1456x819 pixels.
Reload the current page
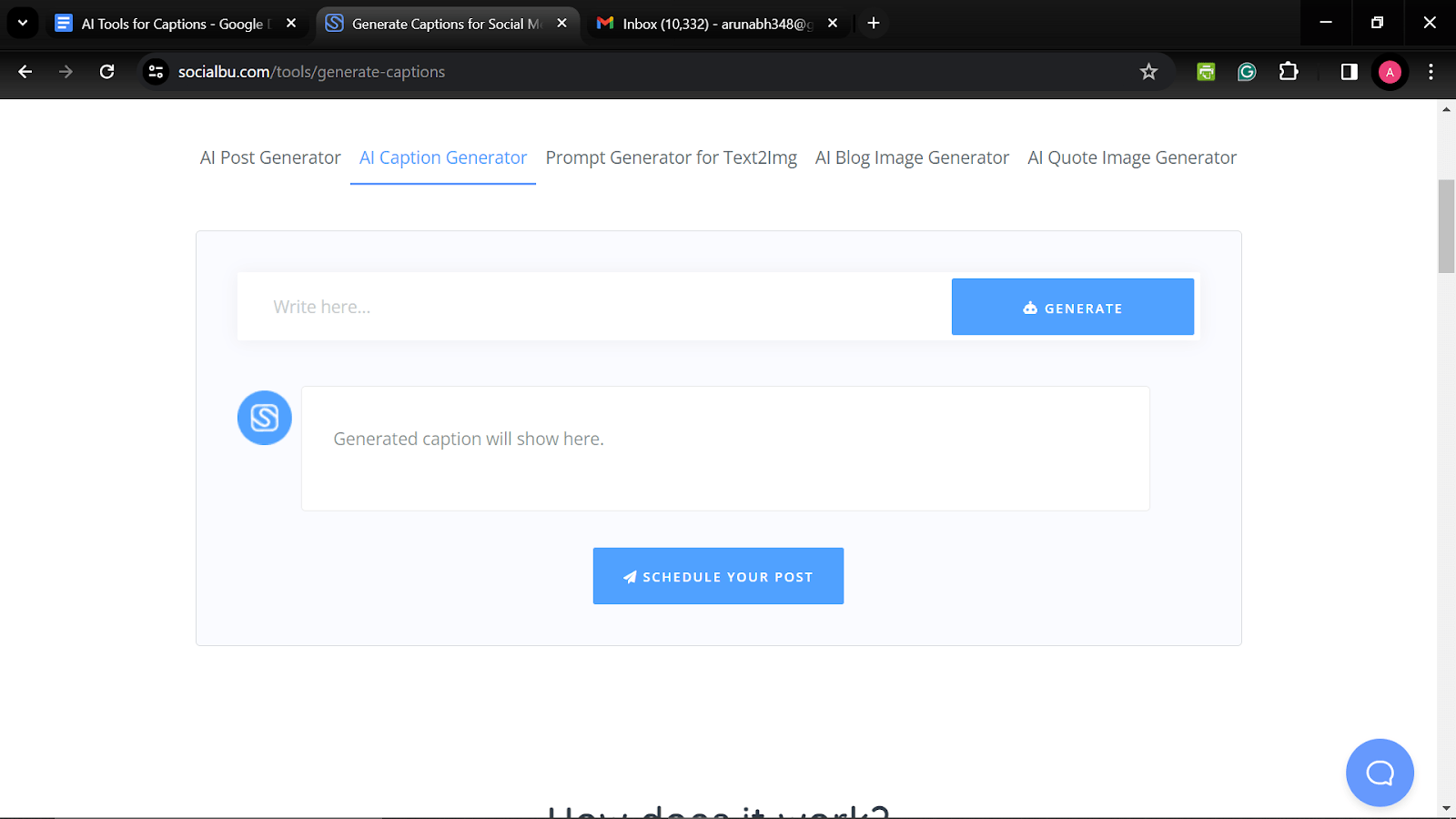click(x=106, y=71)
